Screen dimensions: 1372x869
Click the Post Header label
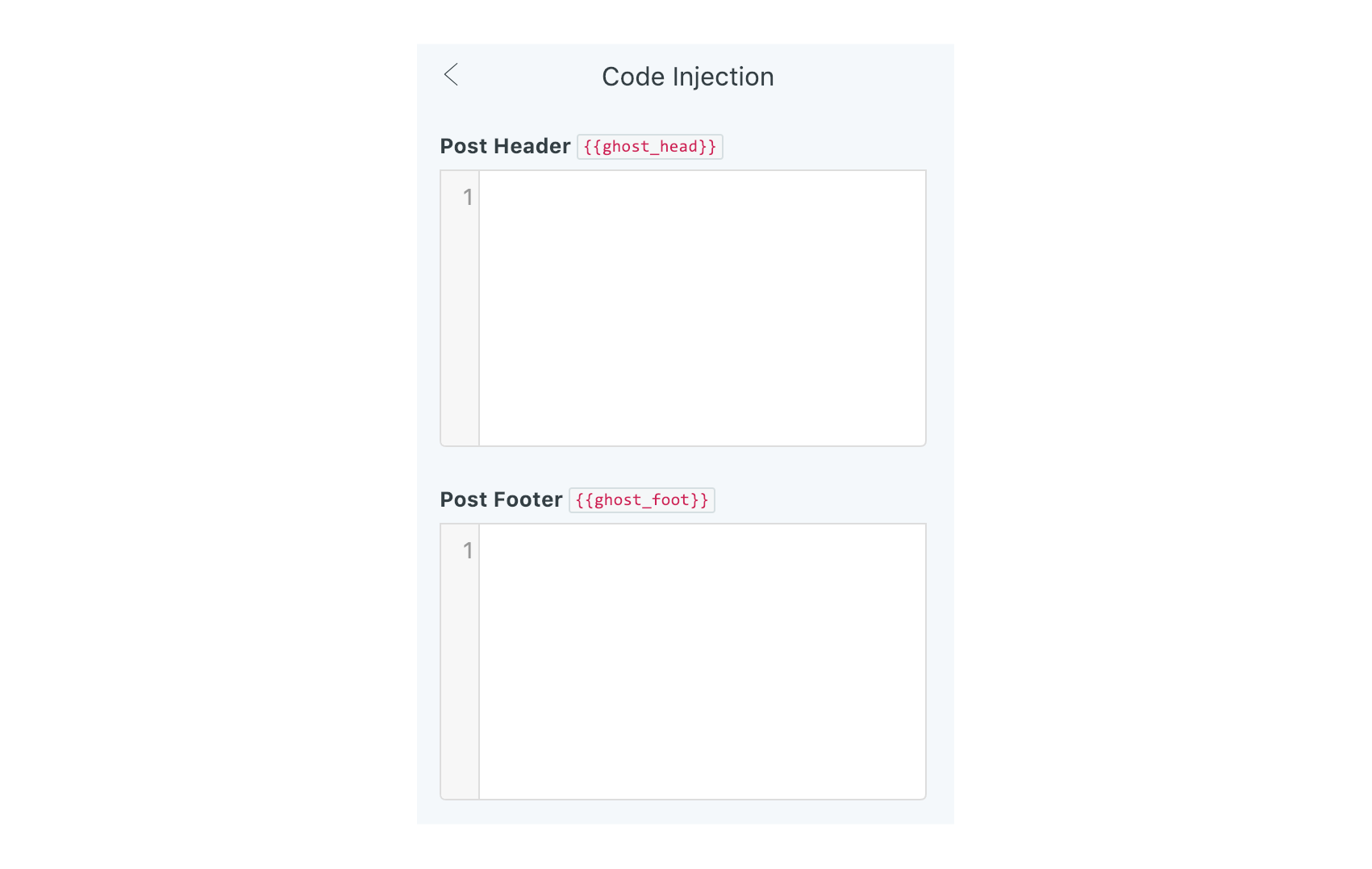505,146
